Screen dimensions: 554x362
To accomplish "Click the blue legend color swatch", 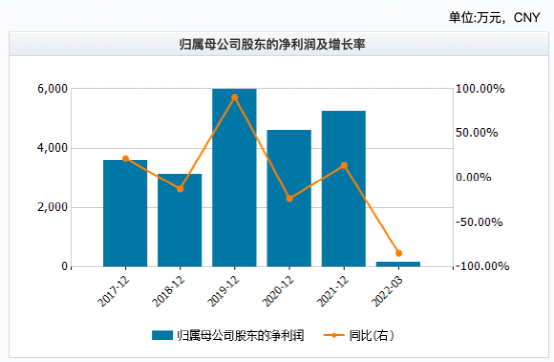I will click(x=162, y=335).
